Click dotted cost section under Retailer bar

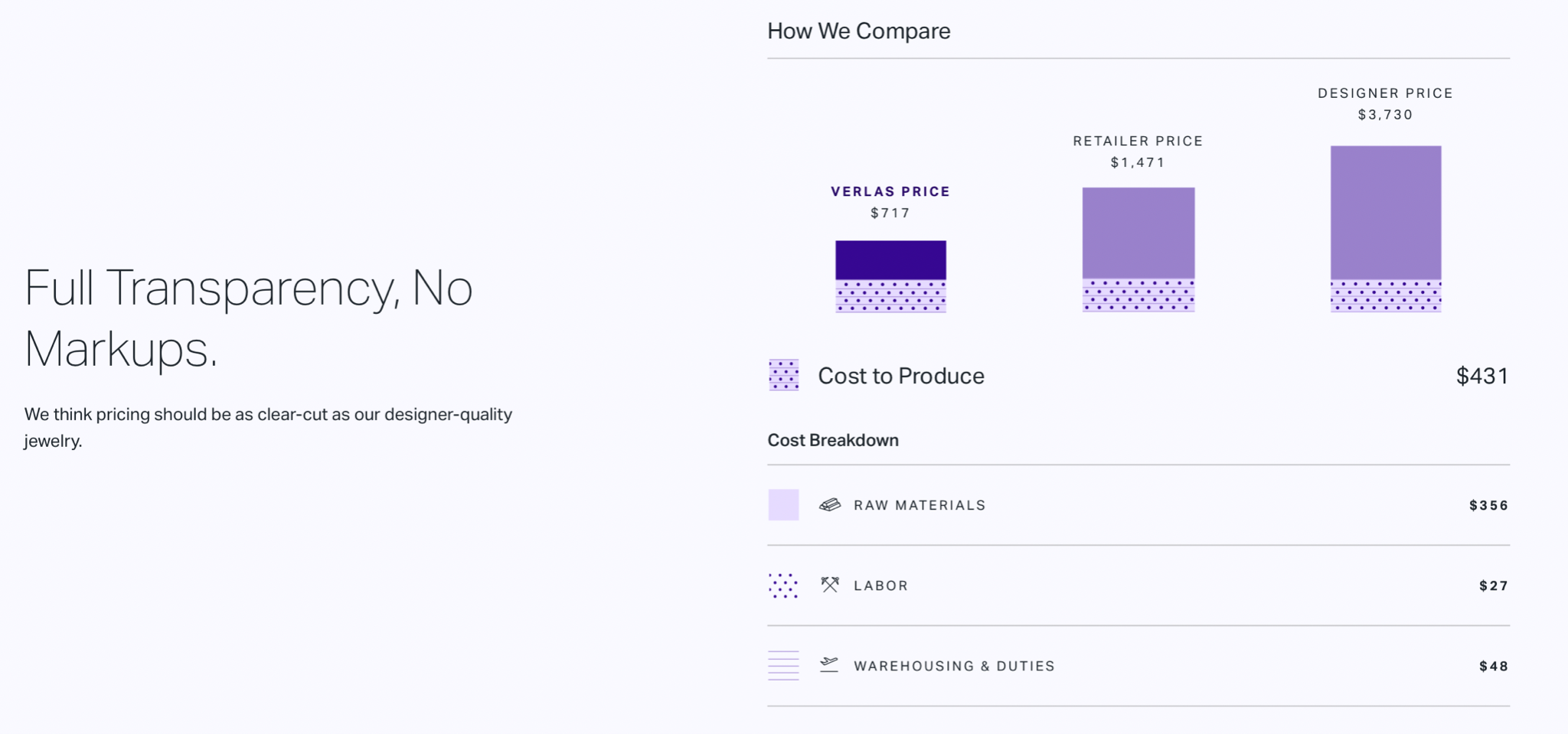(x=1138, y=295)
